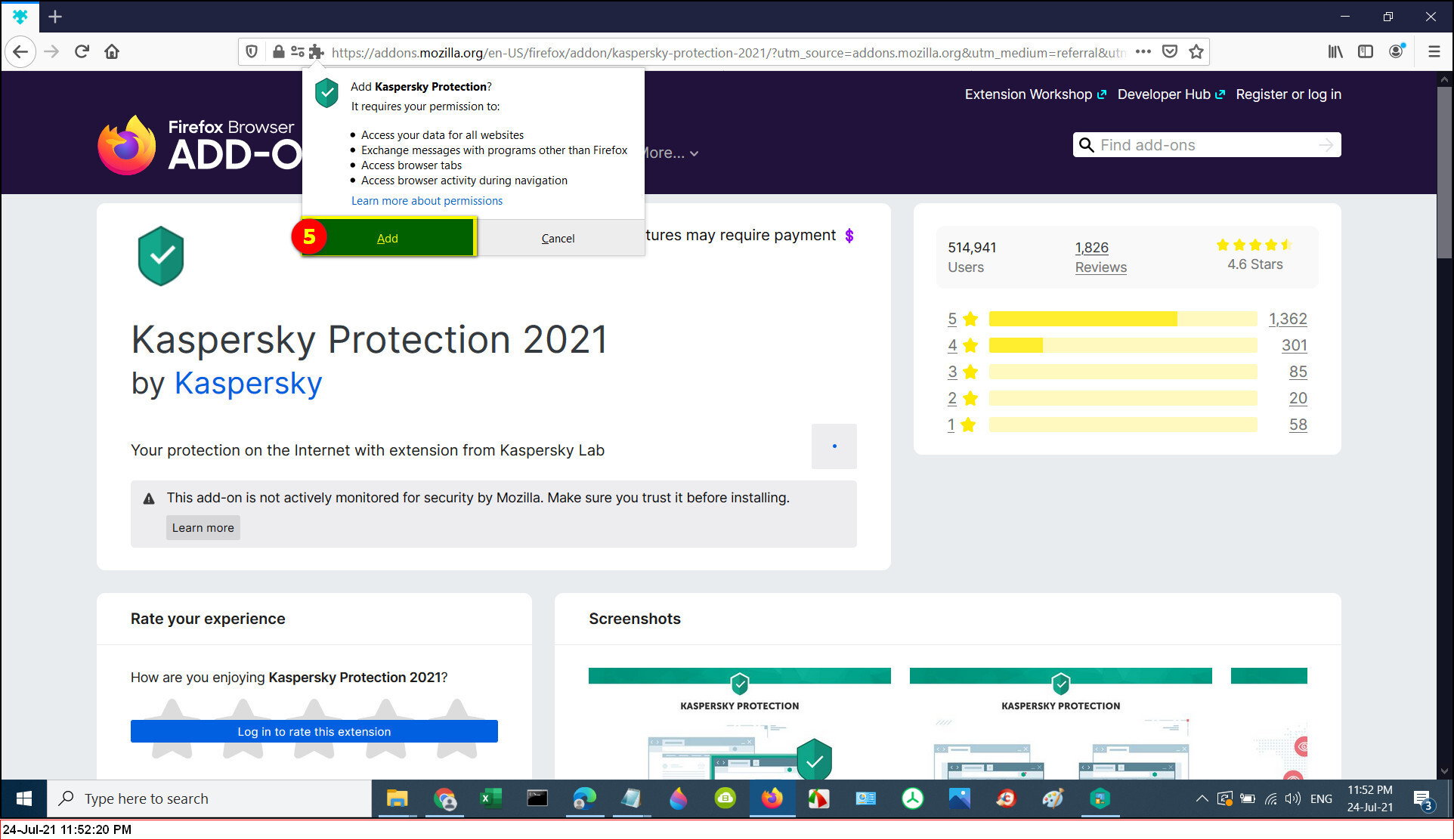
Task: Open Firefox Browser Add-ons logo
Action: tap(200, 146)
